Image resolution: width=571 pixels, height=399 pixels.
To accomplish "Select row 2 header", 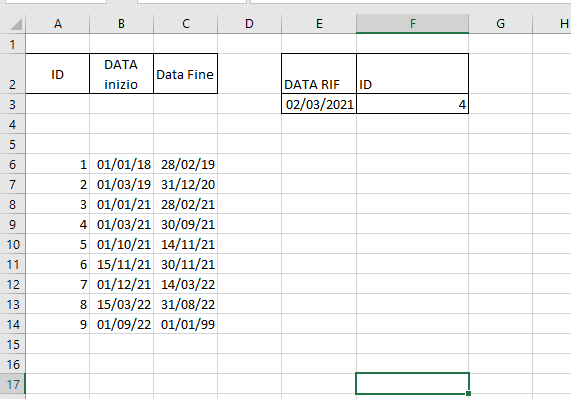I will tap(12, 74).
